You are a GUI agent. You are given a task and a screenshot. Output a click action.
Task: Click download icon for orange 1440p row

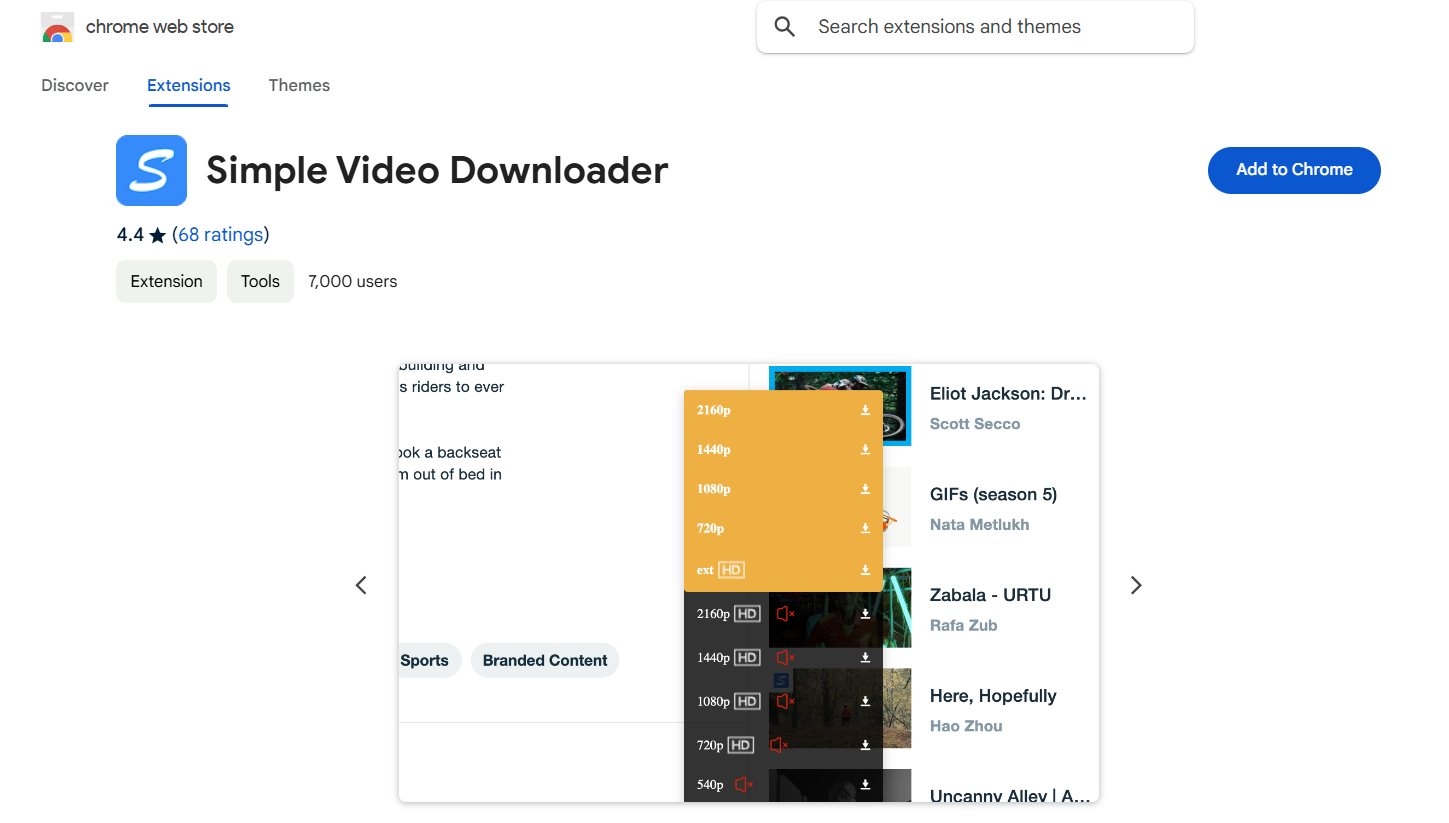pos(865,450)
